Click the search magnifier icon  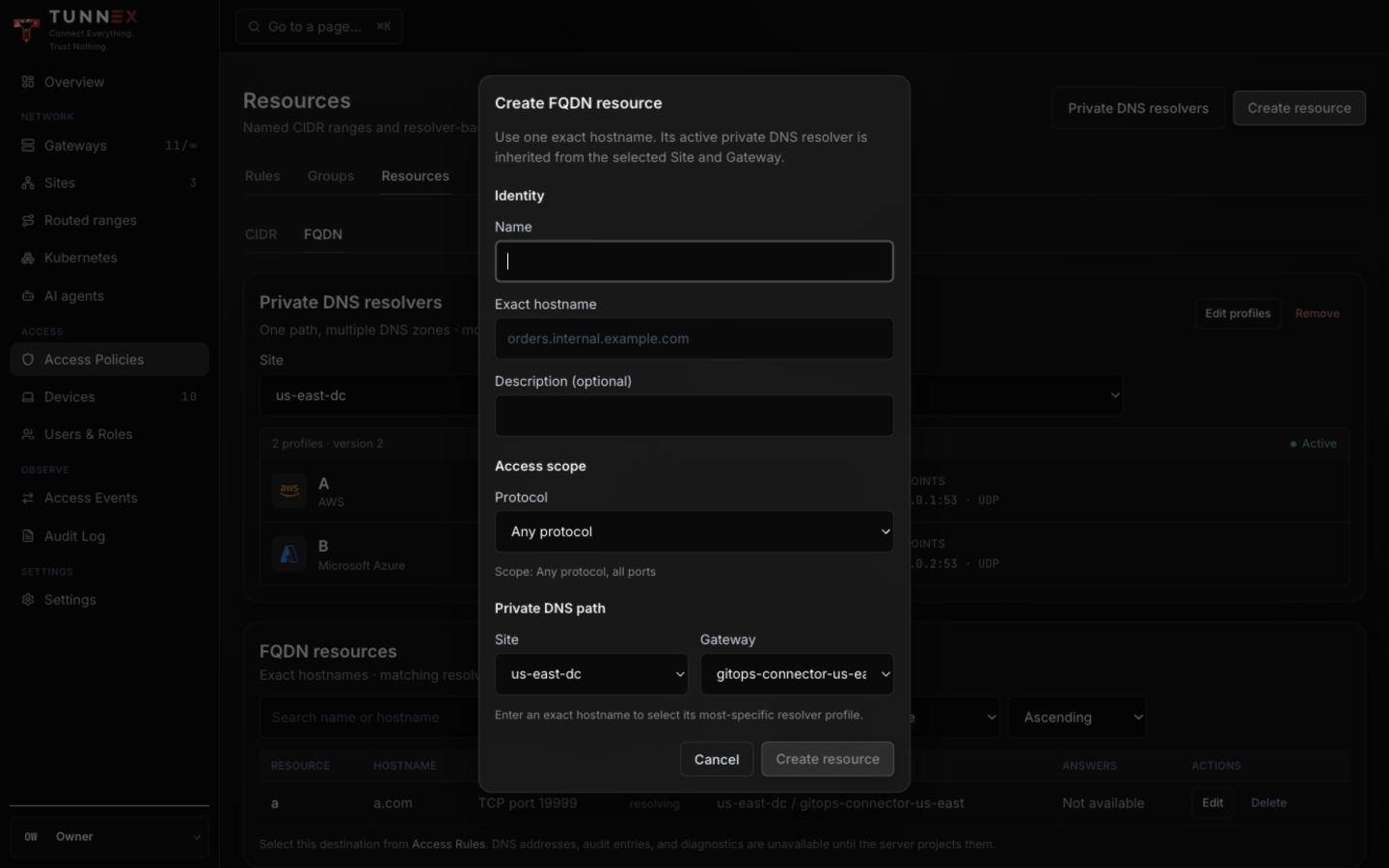point(255,27)
